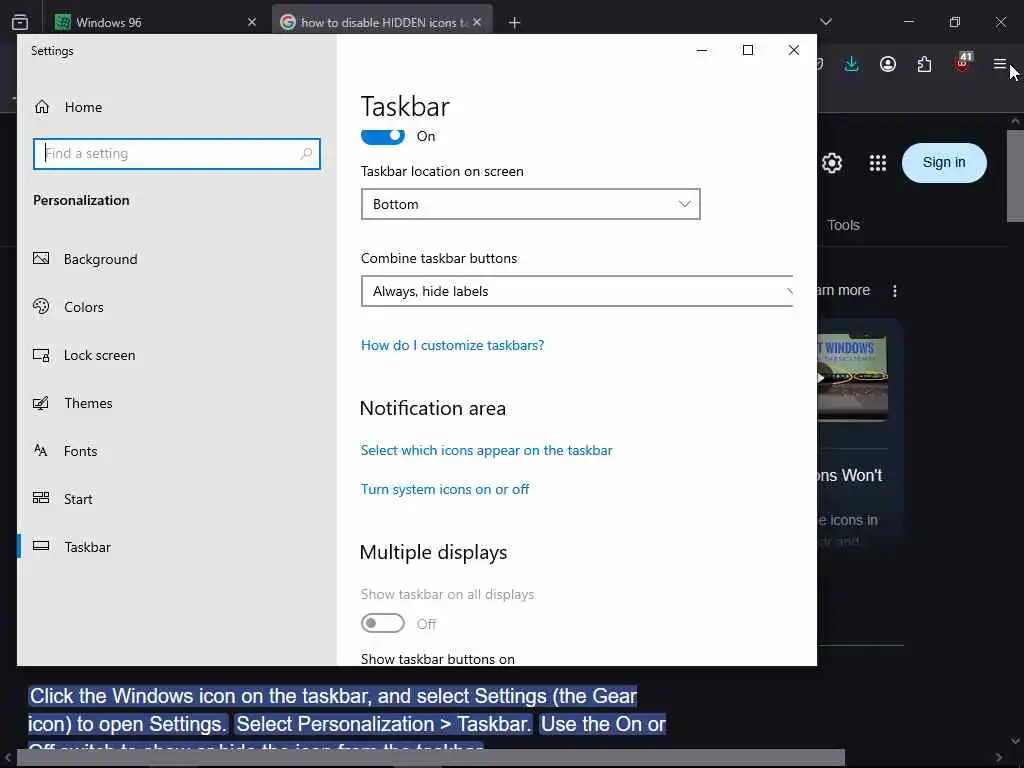1024x768 pixels.
Task: Open the Google apps grid icon
Action: 878,163
